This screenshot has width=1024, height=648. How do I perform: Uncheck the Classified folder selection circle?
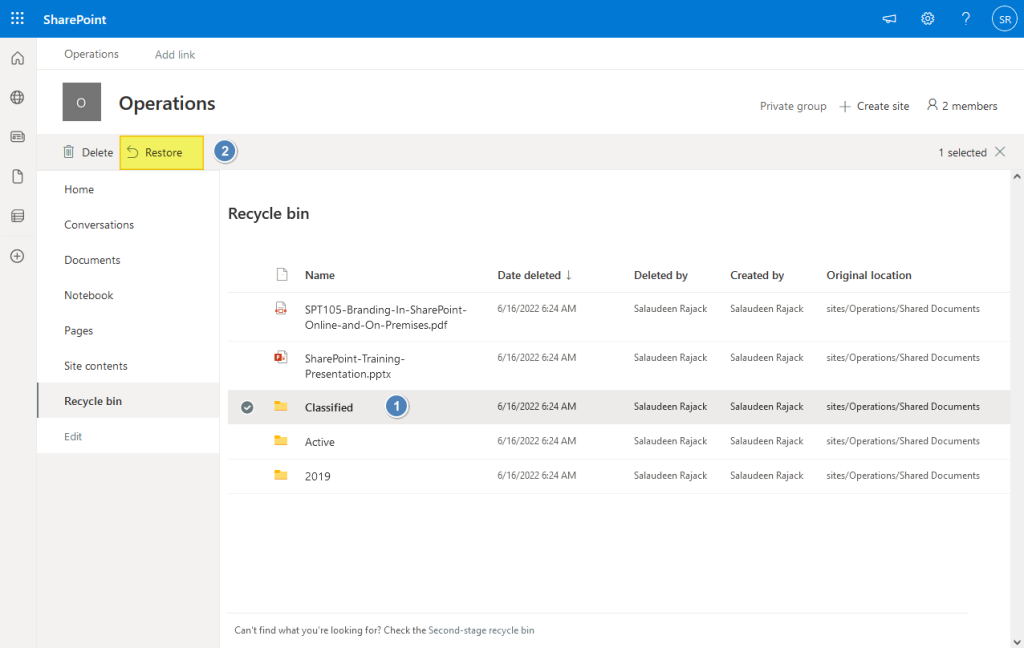247,407
